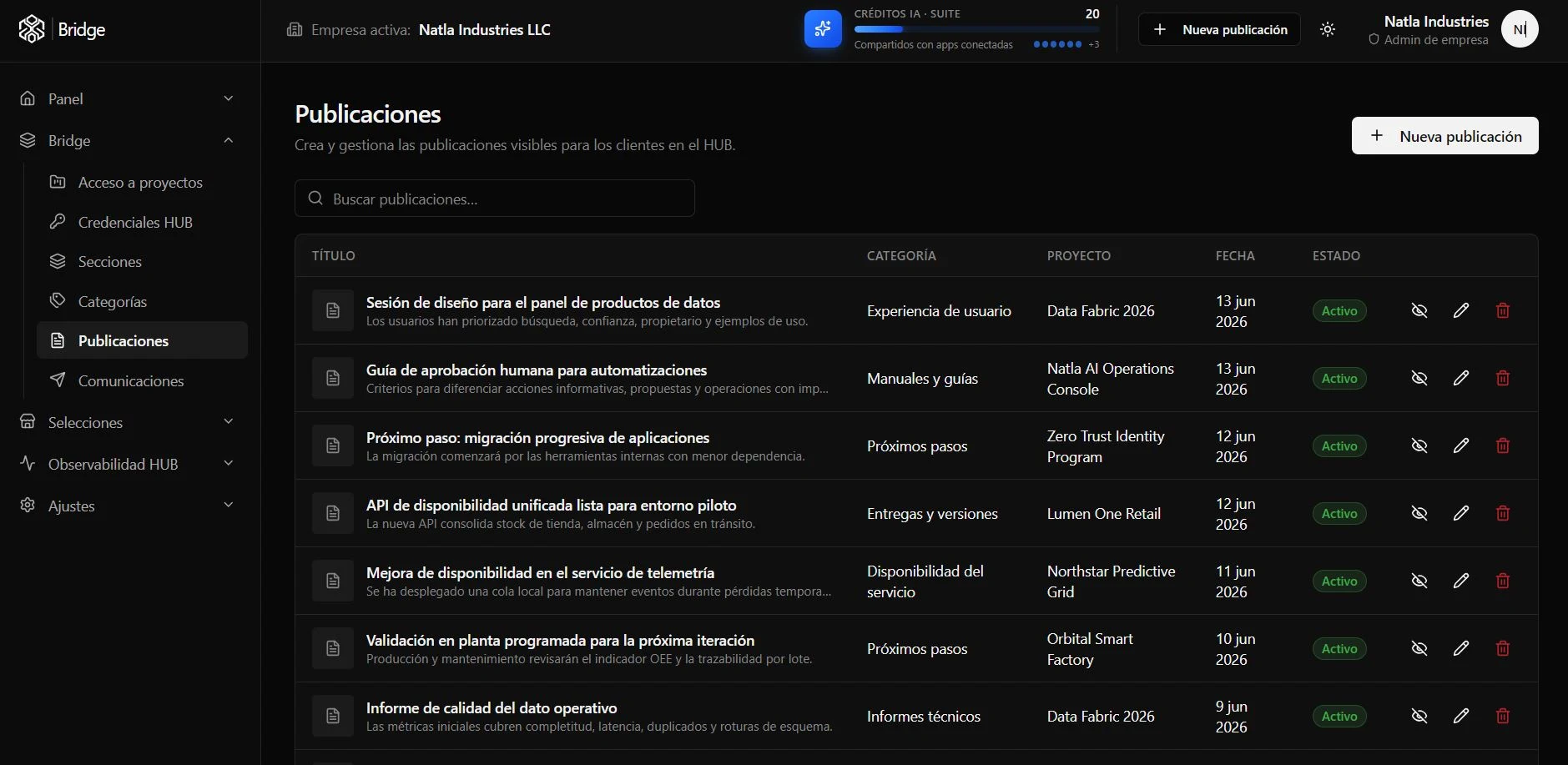The width and height of the screenshot is (1568, 765).
Task: Click 'Informes técnicos' category cell
Action: click(x=924, y=716)
